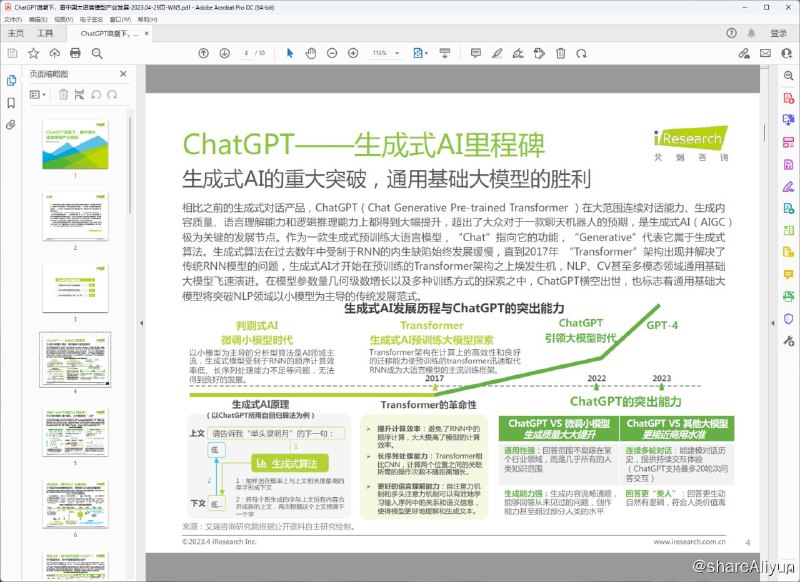Open the Find toolbar with the magnifier icon
The height and width of the screenshot is (582, 800).
[x=97, y=55]
